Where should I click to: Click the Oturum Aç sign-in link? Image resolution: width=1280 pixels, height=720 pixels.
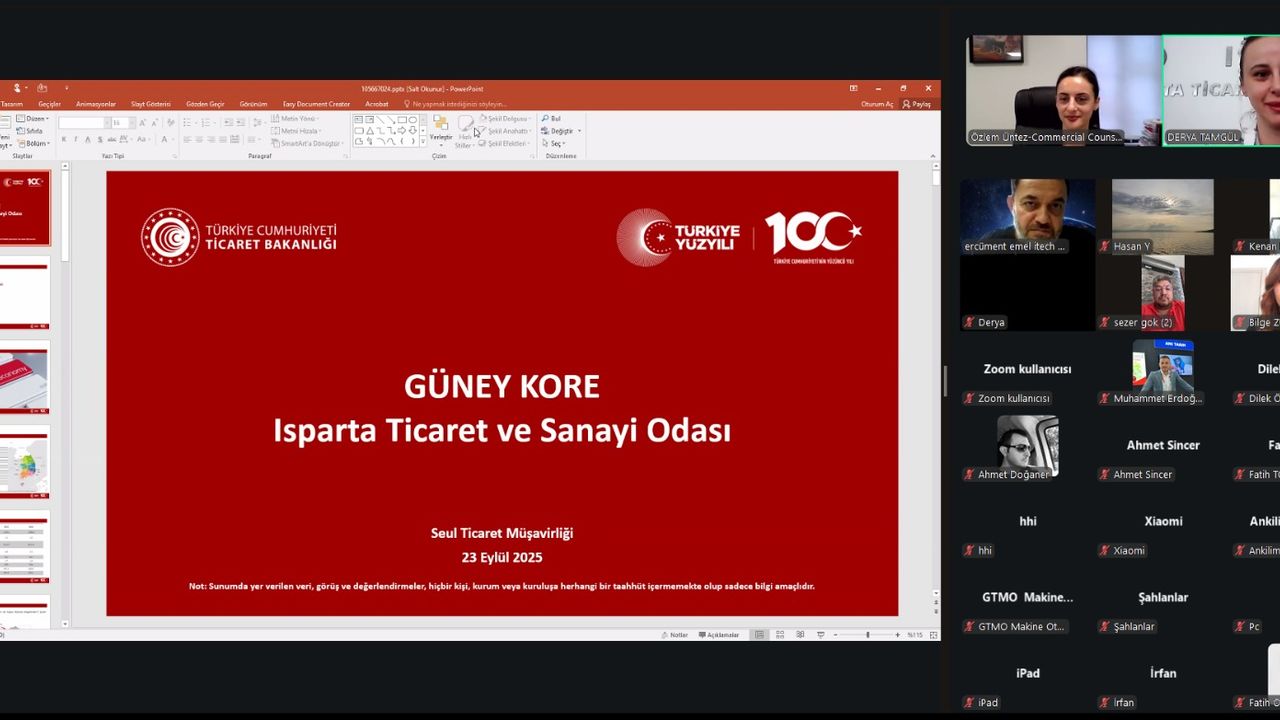click(877, 104)
